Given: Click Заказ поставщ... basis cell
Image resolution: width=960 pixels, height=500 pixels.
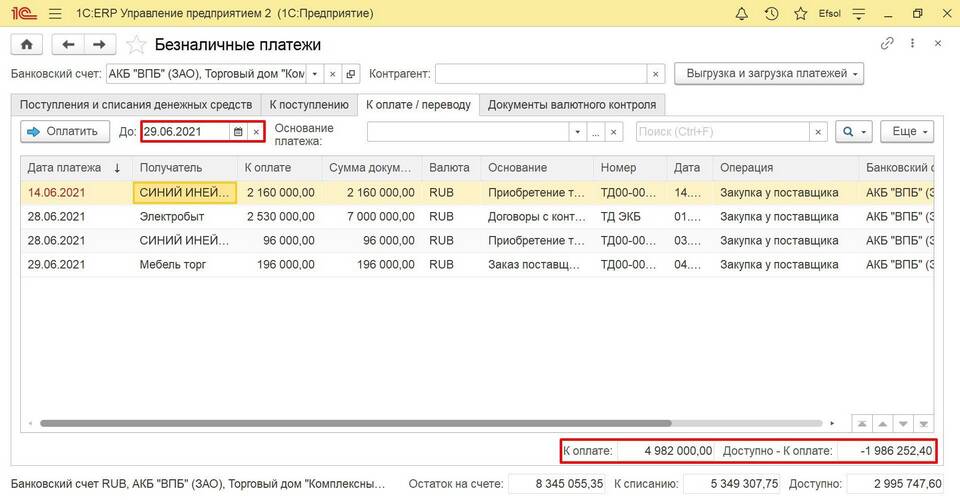Looking at the screenshot, I should [537, 265].
